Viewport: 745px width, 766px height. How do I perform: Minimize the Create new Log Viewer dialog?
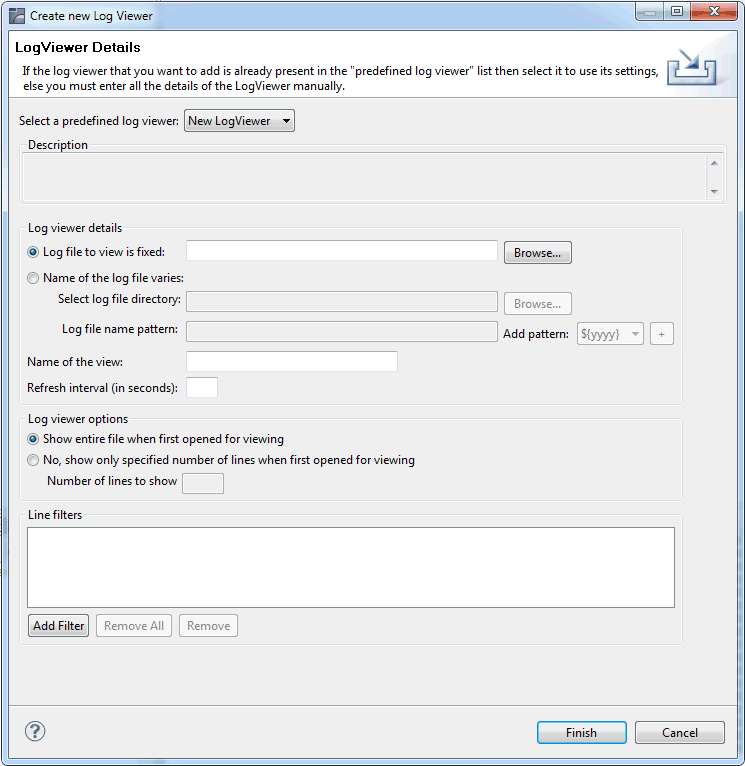[x=650, y=11]
